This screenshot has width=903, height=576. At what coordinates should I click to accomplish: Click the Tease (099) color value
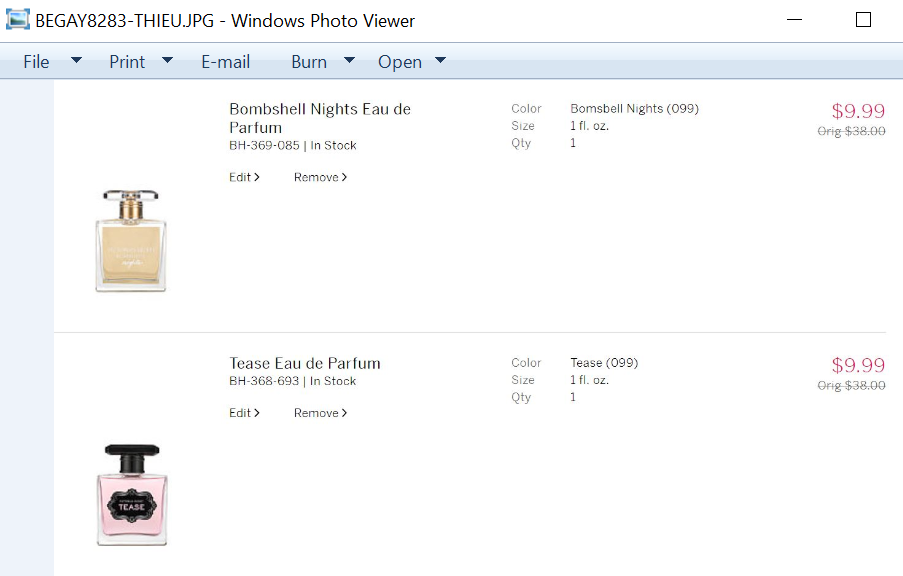pos(604,363)
